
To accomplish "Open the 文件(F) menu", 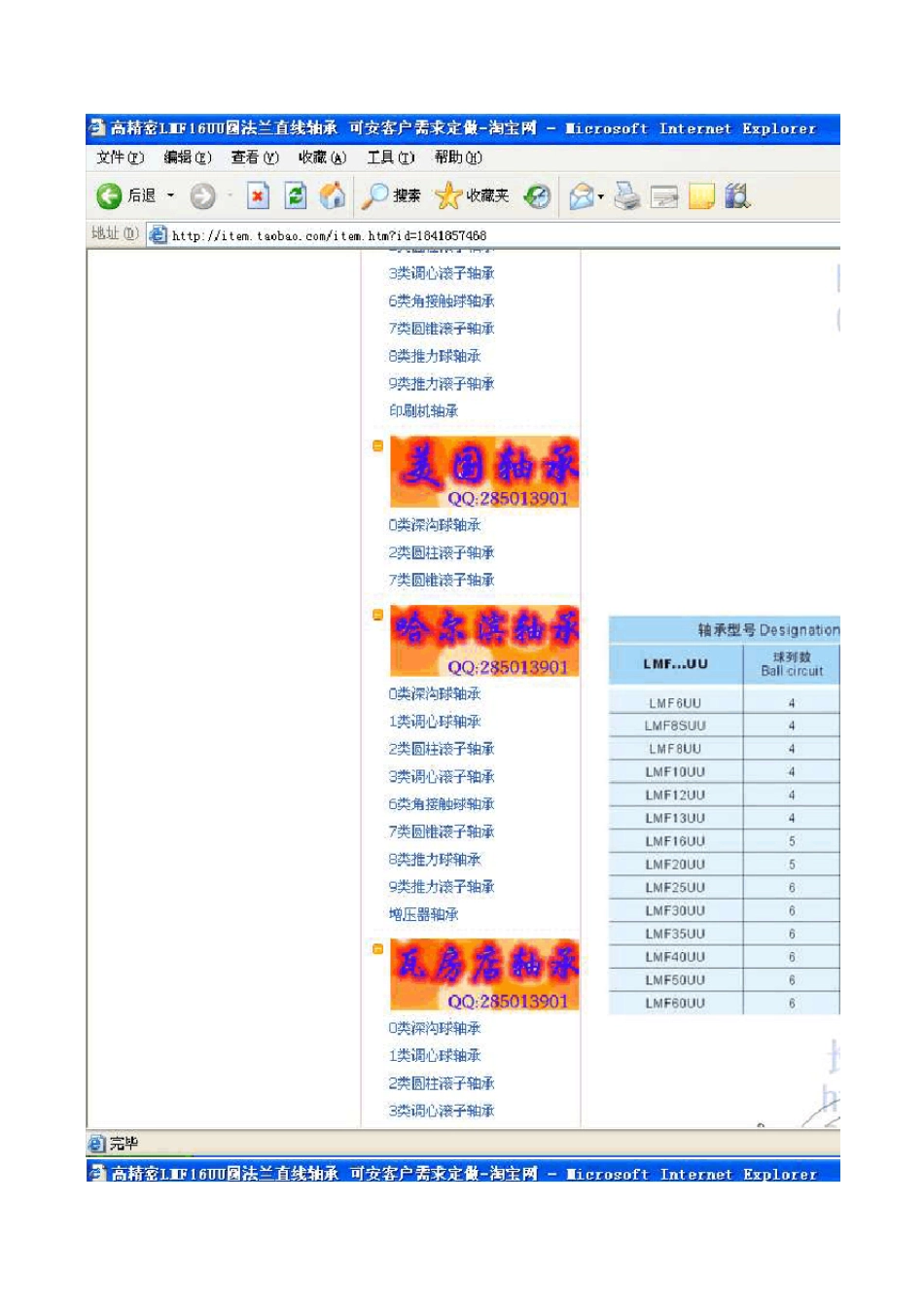I will (120, 158).
